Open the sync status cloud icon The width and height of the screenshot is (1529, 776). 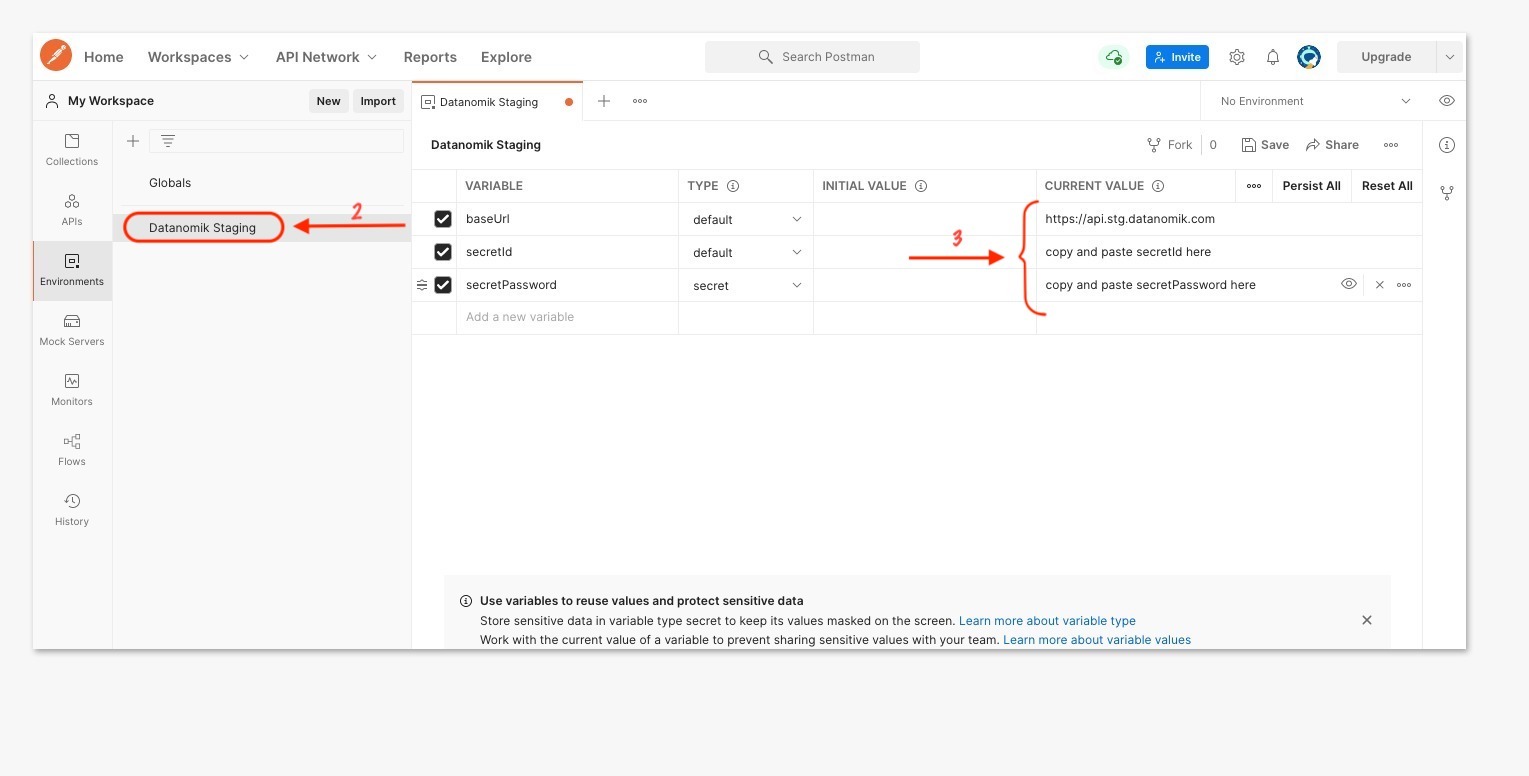coord(1114,57)
